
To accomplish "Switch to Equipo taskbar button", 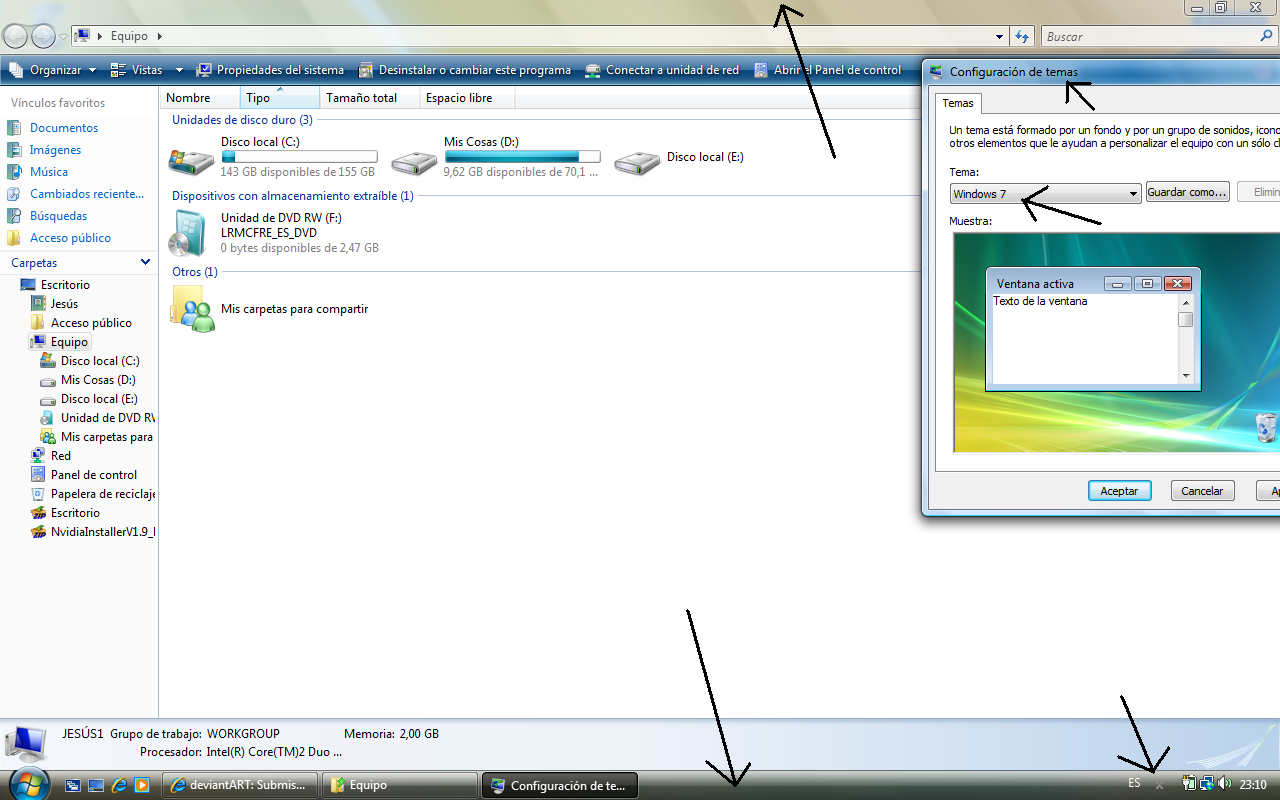I will point(400,785).
